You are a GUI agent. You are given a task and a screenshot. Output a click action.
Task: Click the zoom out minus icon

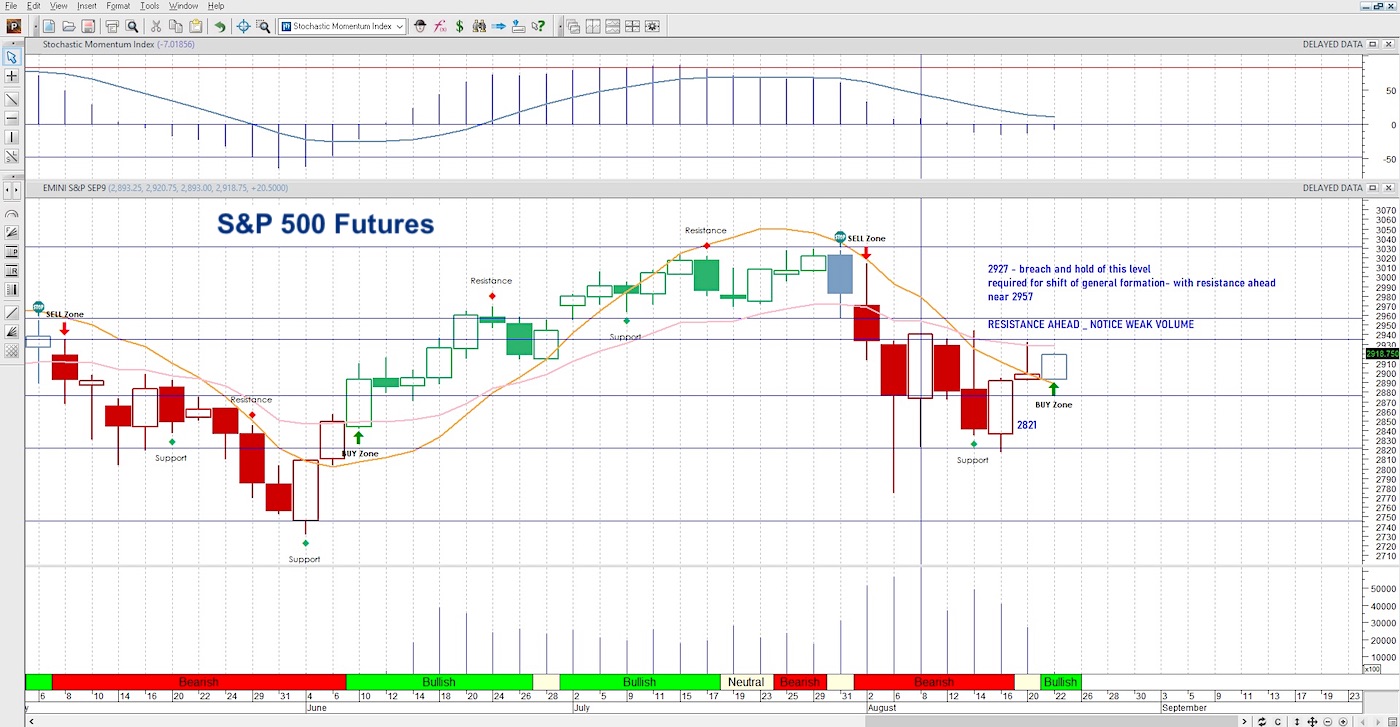(1327, 721)
